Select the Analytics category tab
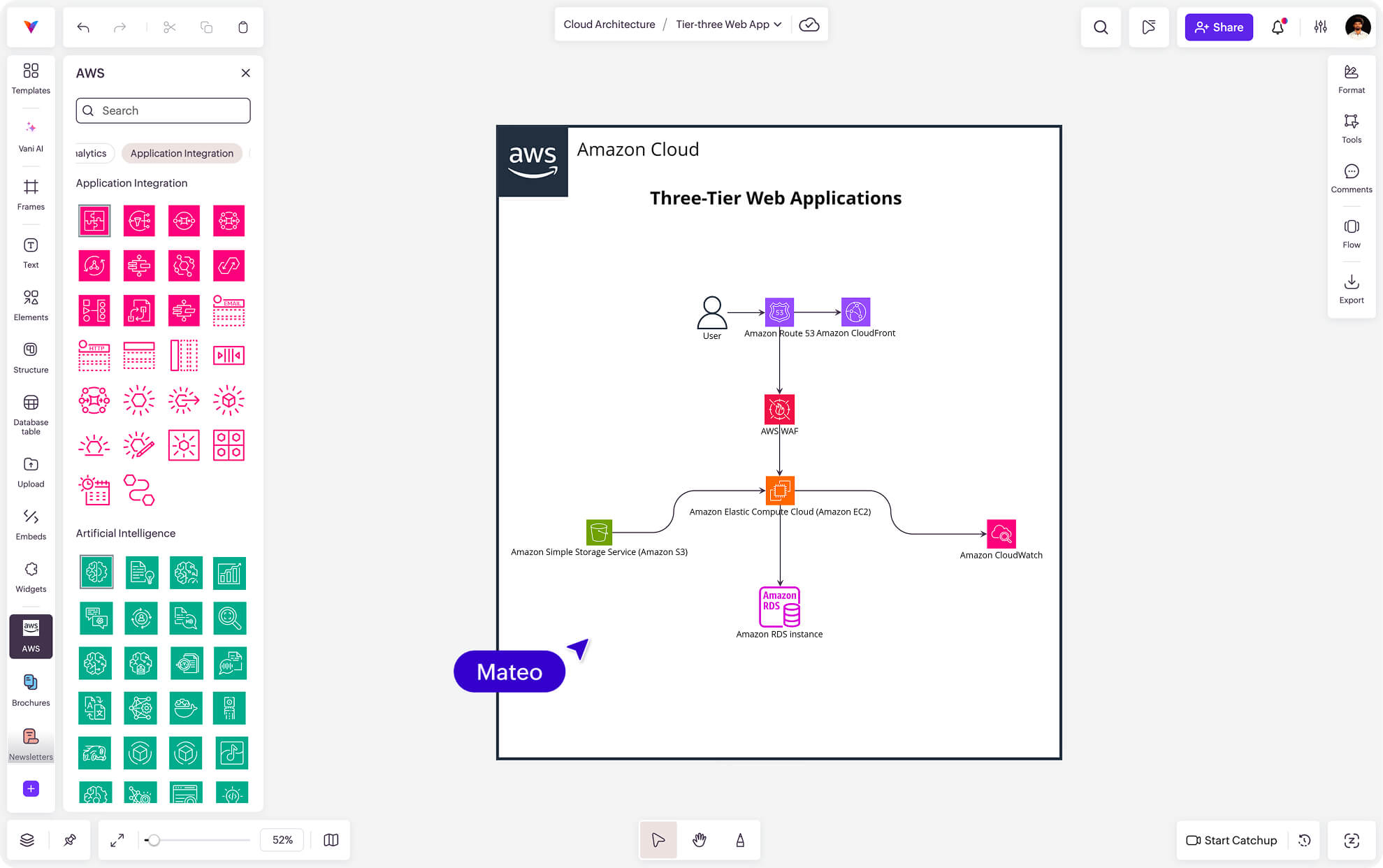 pos(93,153)
